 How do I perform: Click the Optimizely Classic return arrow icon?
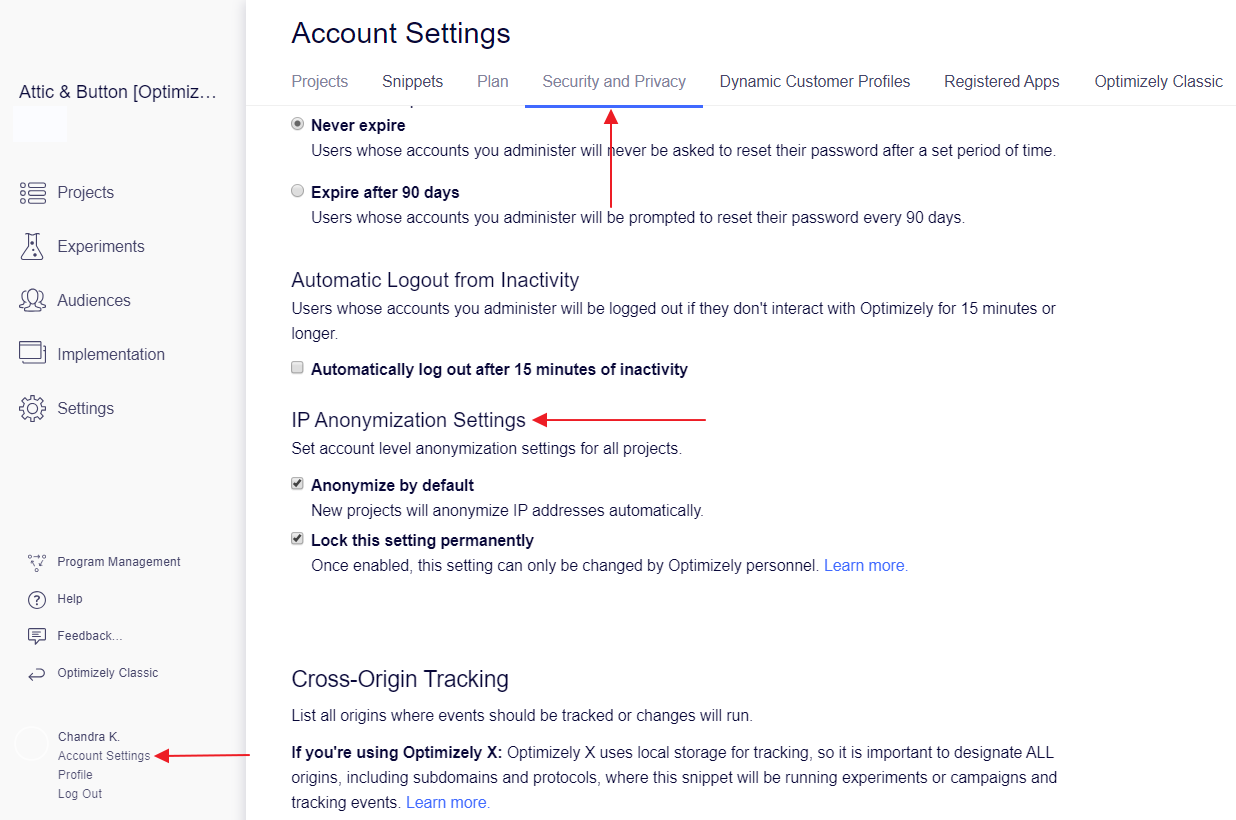(x=37, y=673)
